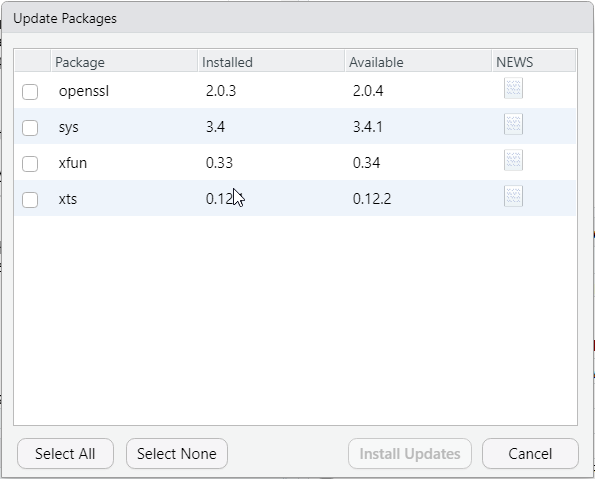The height and width of the screenshot is (479, 595).
Task: Cancel the Update Packages dialog
Action: click(530, 454)
